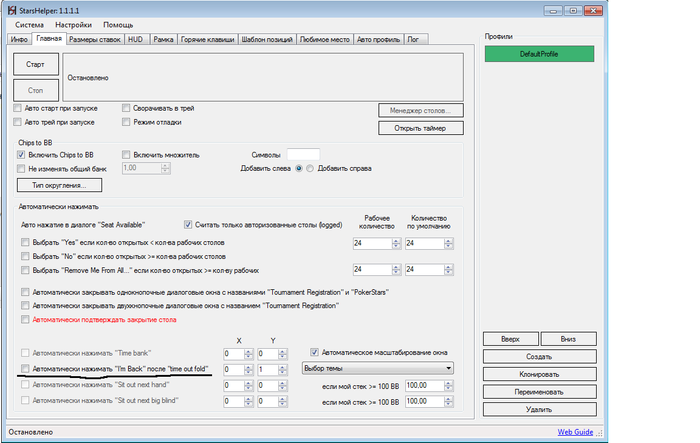Image resolution: width=700 pixels, height=443 pixels.
Task: Enable auto-close of двухкнопочные dialogs checkbox
Action: pos(25,305)
